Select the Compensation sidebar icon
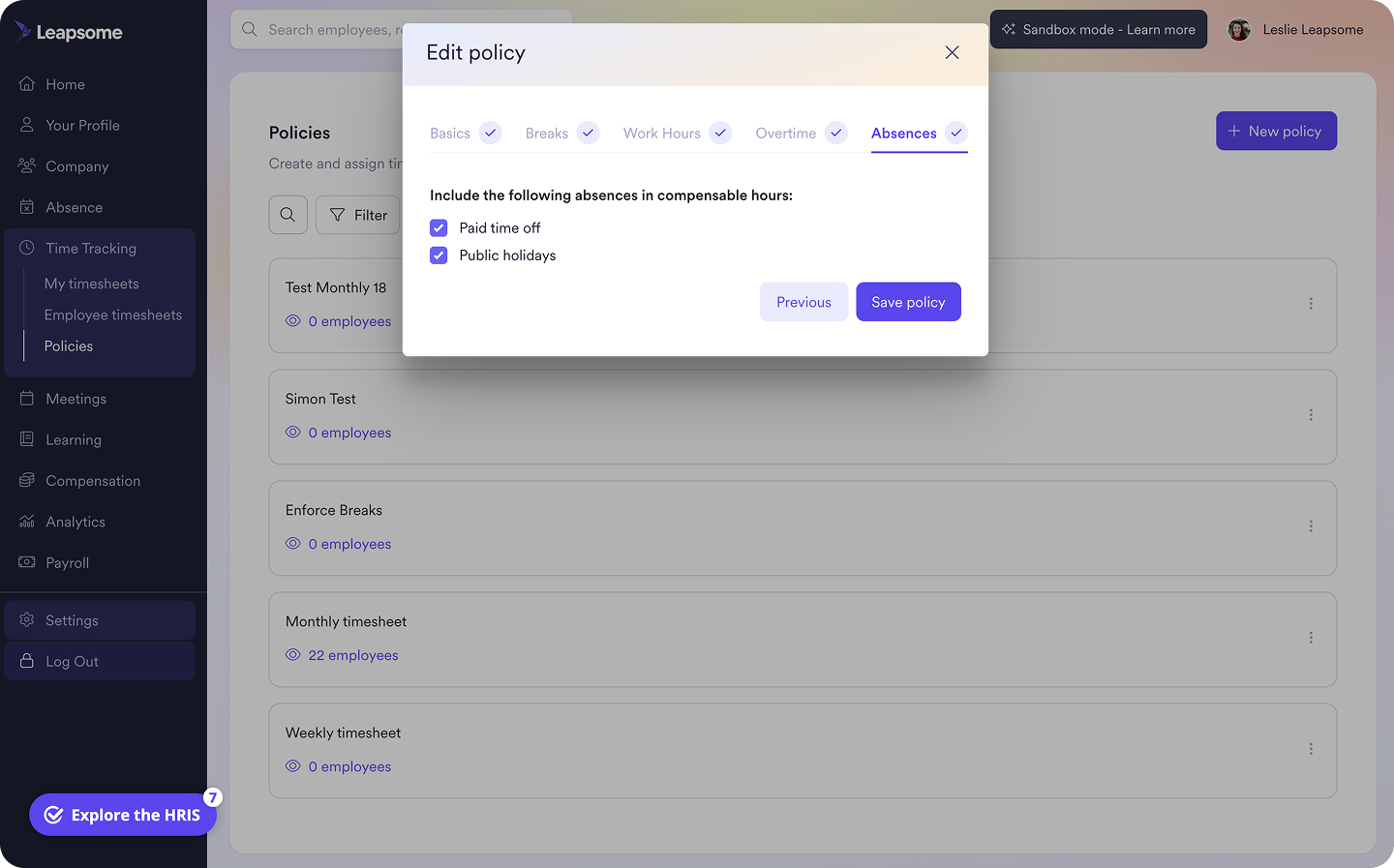The image size is (1394, 868). [28, 480]
